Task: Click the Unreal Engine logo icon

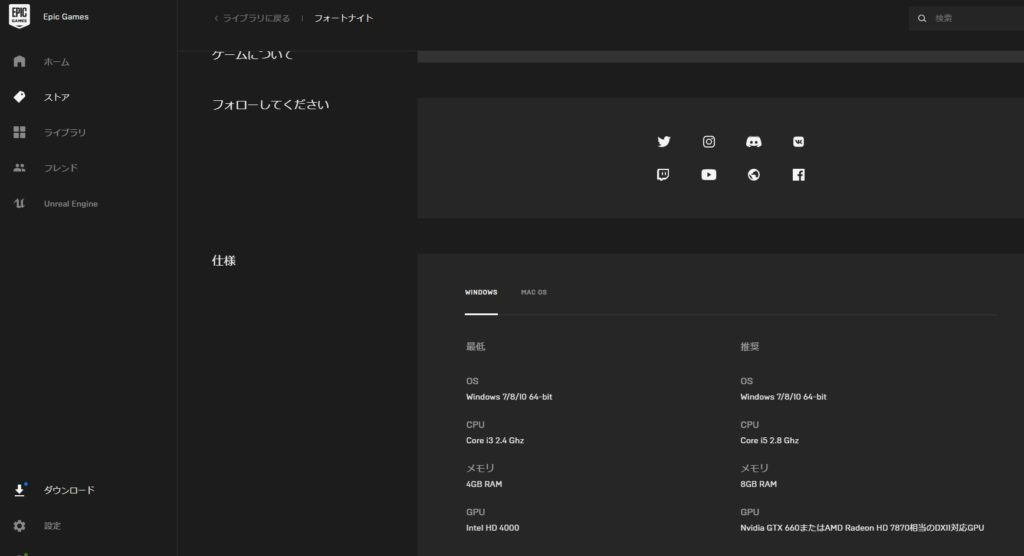Action: tap(20, 203)
